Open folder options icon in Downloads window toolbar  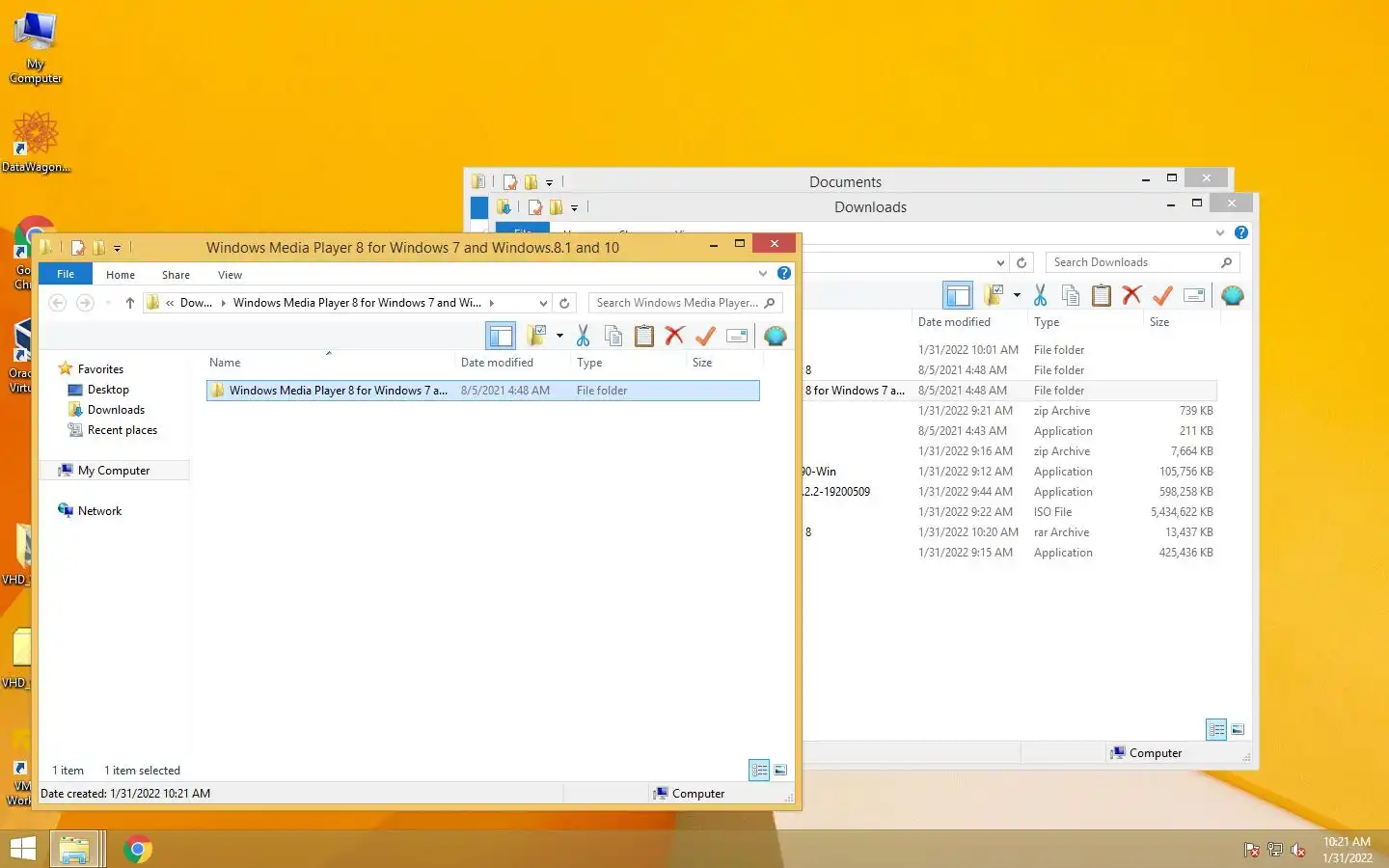click(x=994, y=295)
